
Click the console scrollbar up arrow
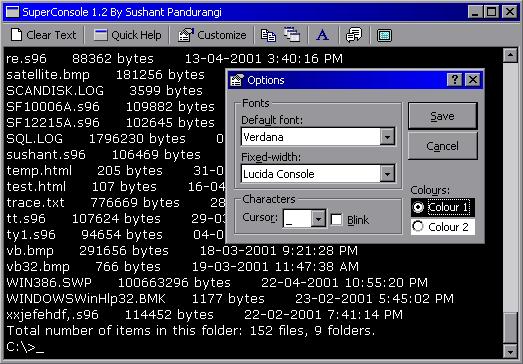click(510, 55)
